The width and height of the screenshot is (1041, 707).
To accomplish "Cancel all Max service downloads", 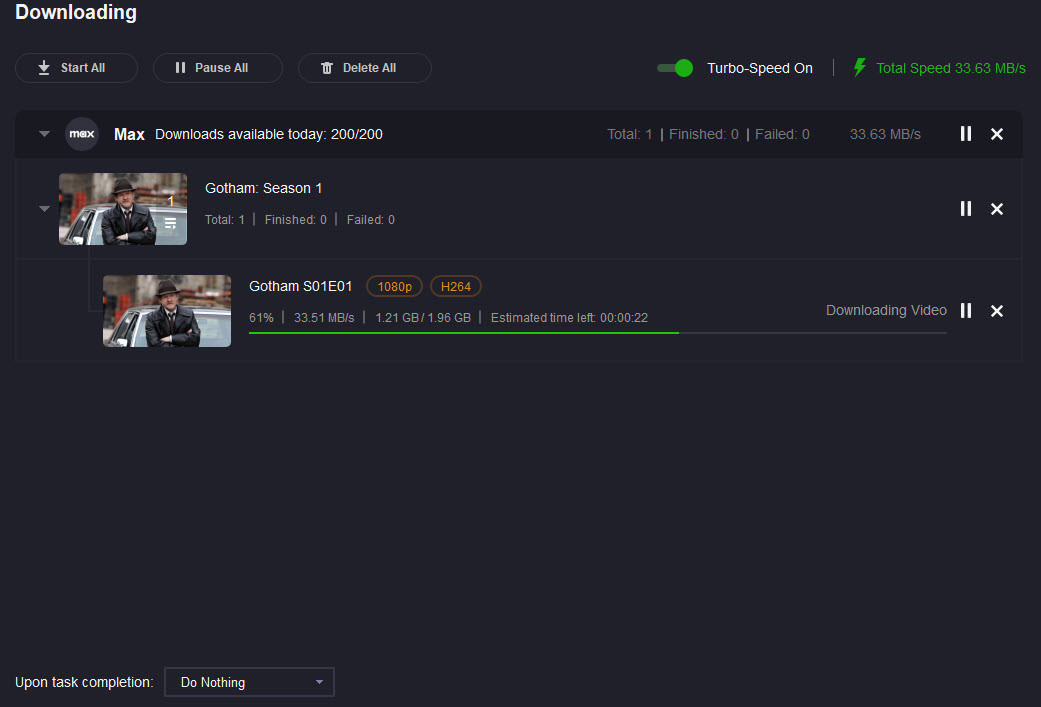I will tap(996, 134).
